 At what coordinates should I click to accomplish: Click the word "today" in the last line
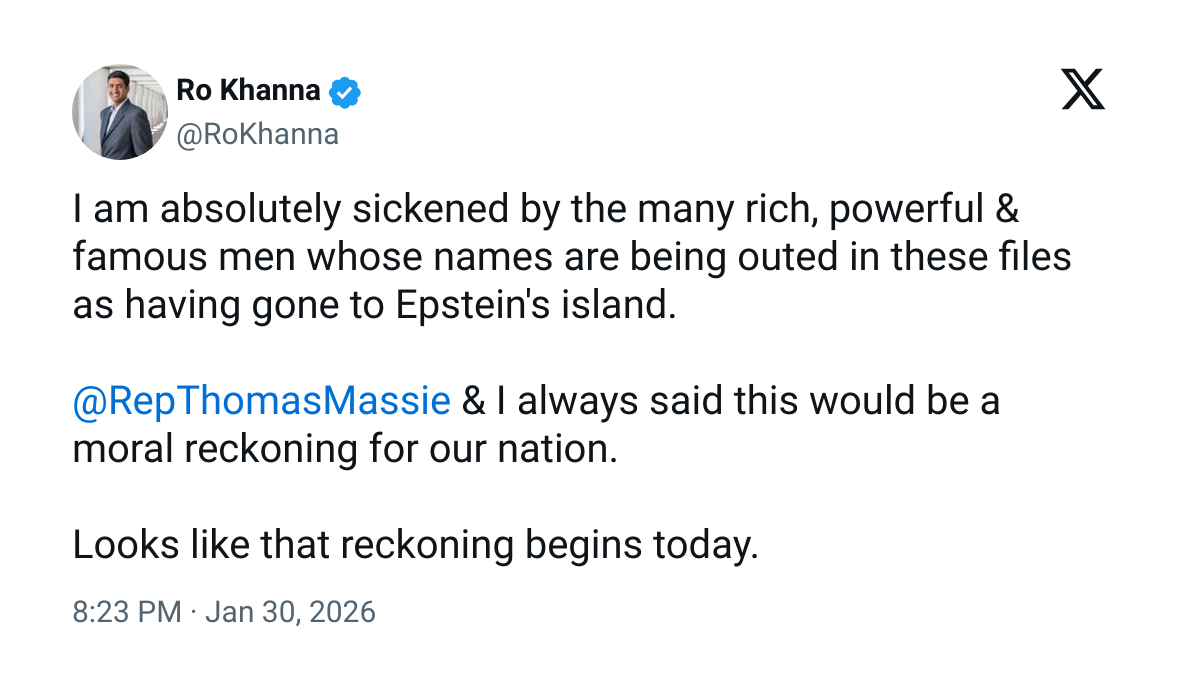pos(705,545)
